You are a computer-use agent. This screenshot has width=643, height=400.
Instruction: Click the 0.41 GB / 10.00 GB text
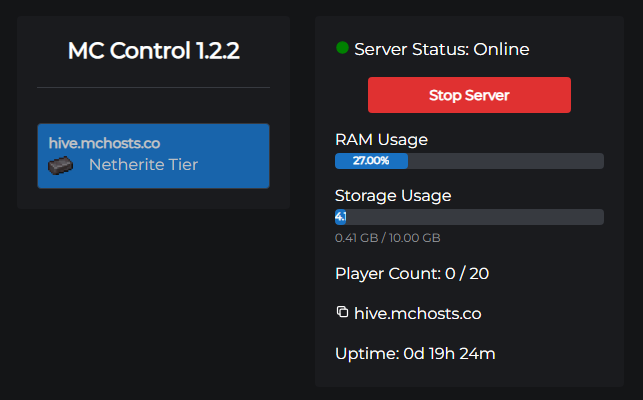pos(388,238)
